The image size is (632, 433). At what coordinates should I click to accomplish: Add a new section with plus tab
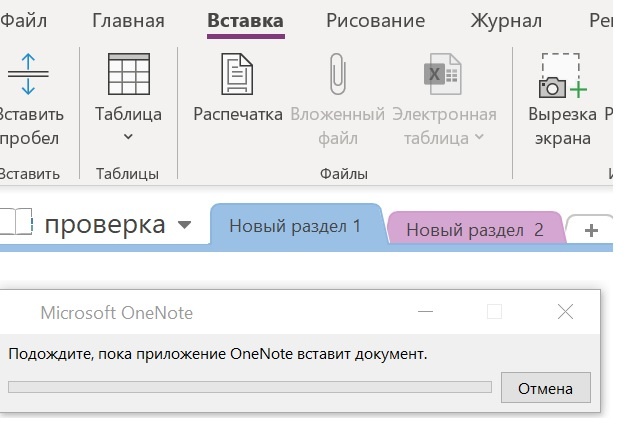(x=591, y=231)
